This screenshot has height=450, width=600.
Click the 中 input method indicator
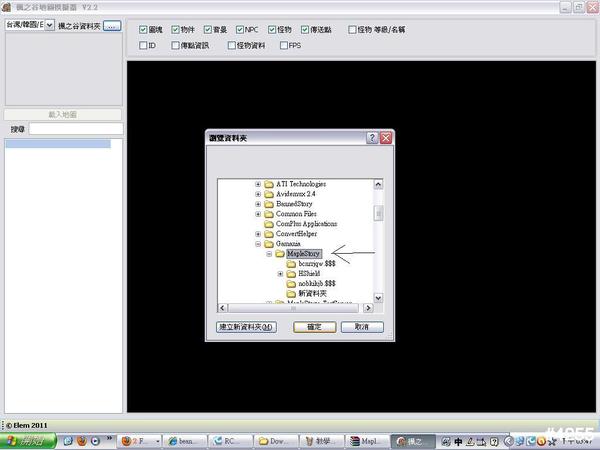(x=458, y=442)
